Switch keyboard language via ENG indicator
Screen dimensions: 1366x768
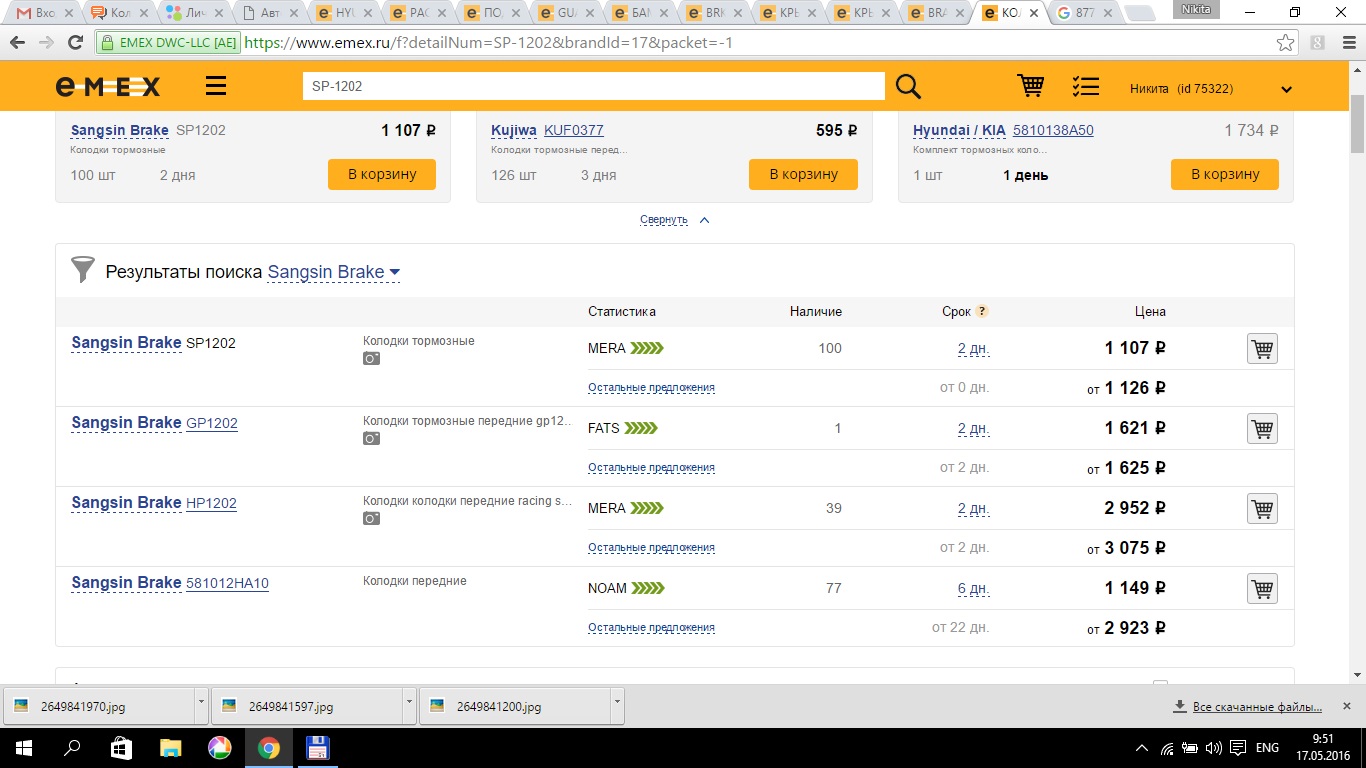pyautogui.click(x=1267, y=748)
